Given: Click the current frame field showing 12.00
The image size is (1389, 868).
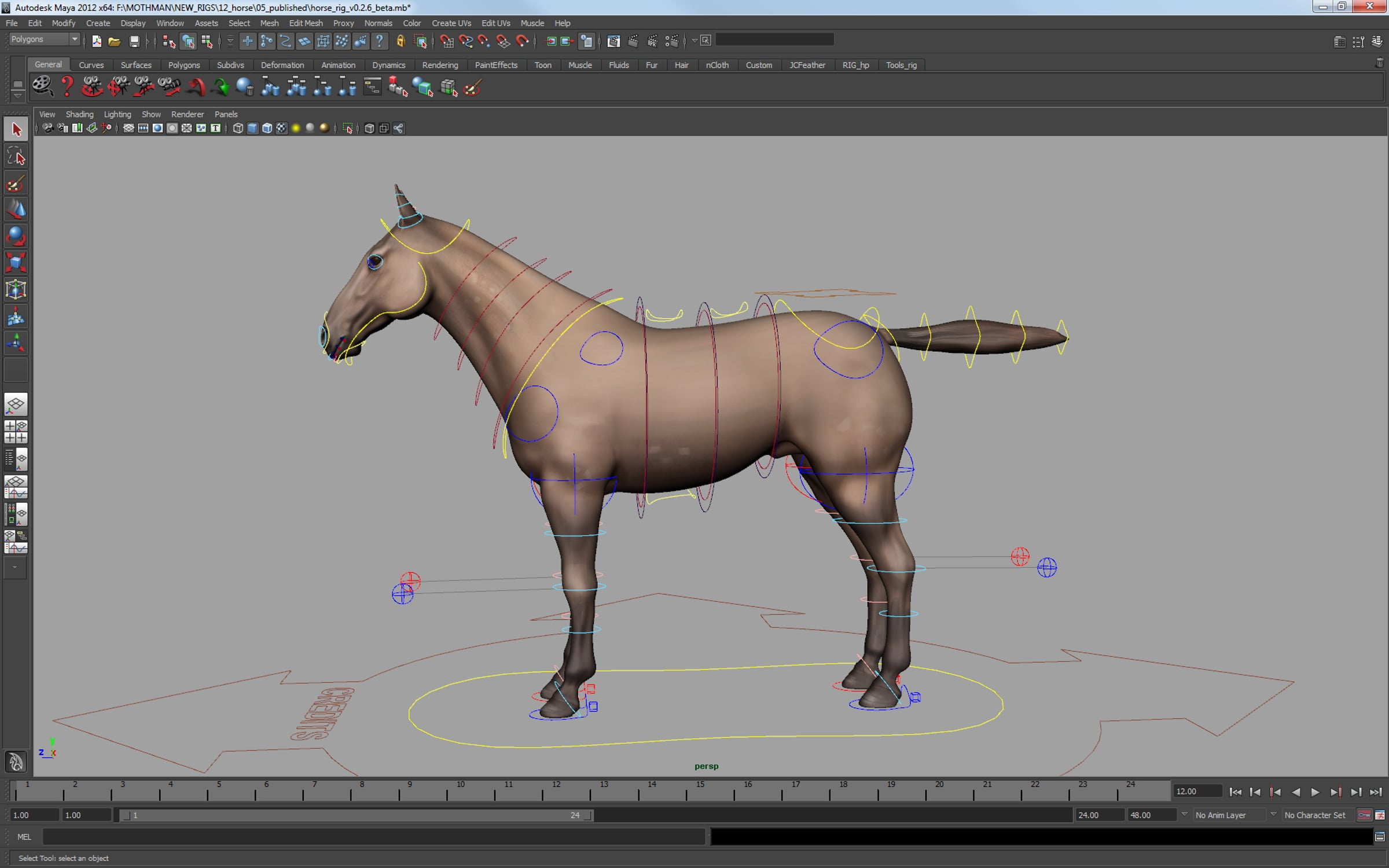Looking at the screenshot, I should [x=1197, y=791].
